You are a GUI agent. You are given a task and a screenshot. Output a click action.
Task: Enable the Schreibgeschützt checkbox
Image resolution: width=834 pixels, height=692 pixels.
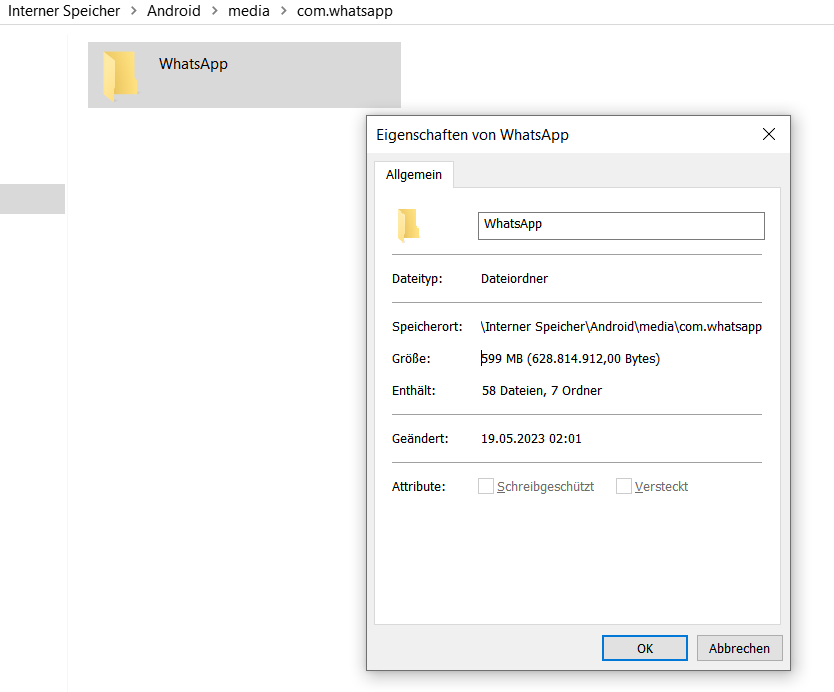(486, 487)
